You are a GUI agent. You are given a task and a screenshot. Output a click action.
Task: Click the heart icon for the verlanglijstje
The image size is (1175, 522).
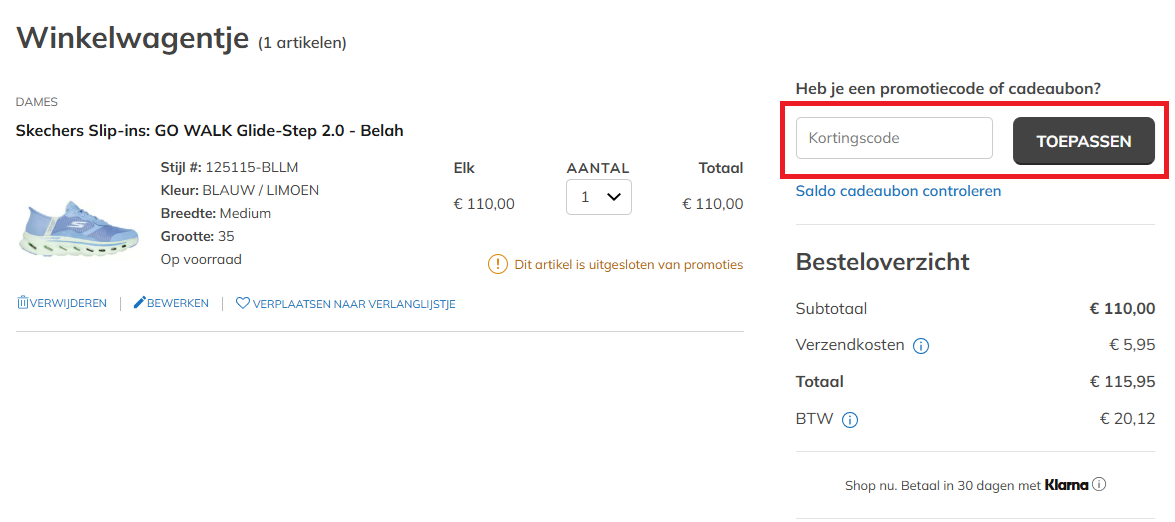242,304
